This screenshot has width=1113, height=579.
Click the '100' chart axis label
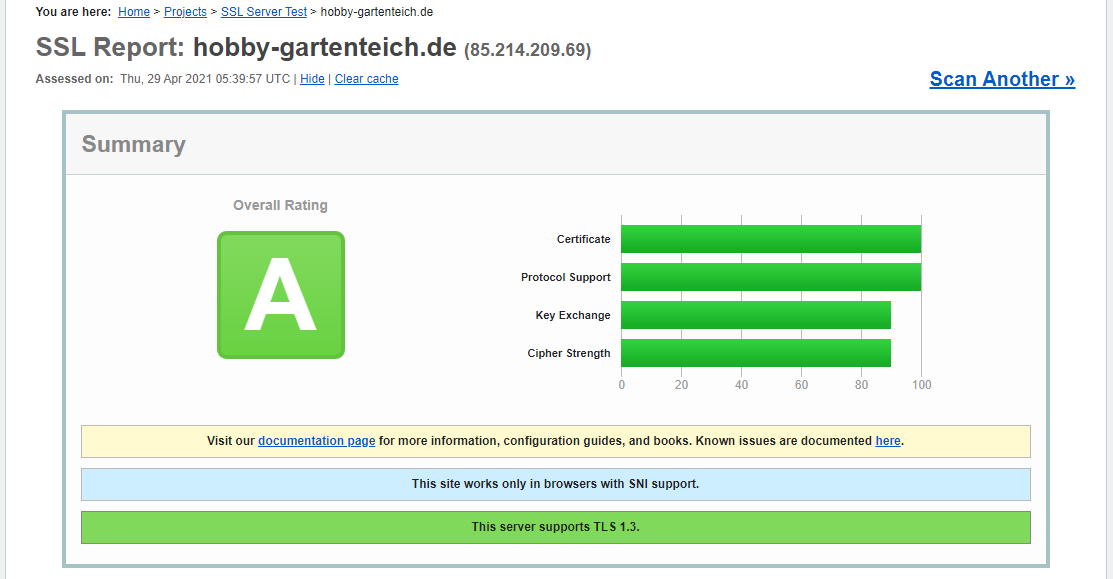(x=921, y=385)
